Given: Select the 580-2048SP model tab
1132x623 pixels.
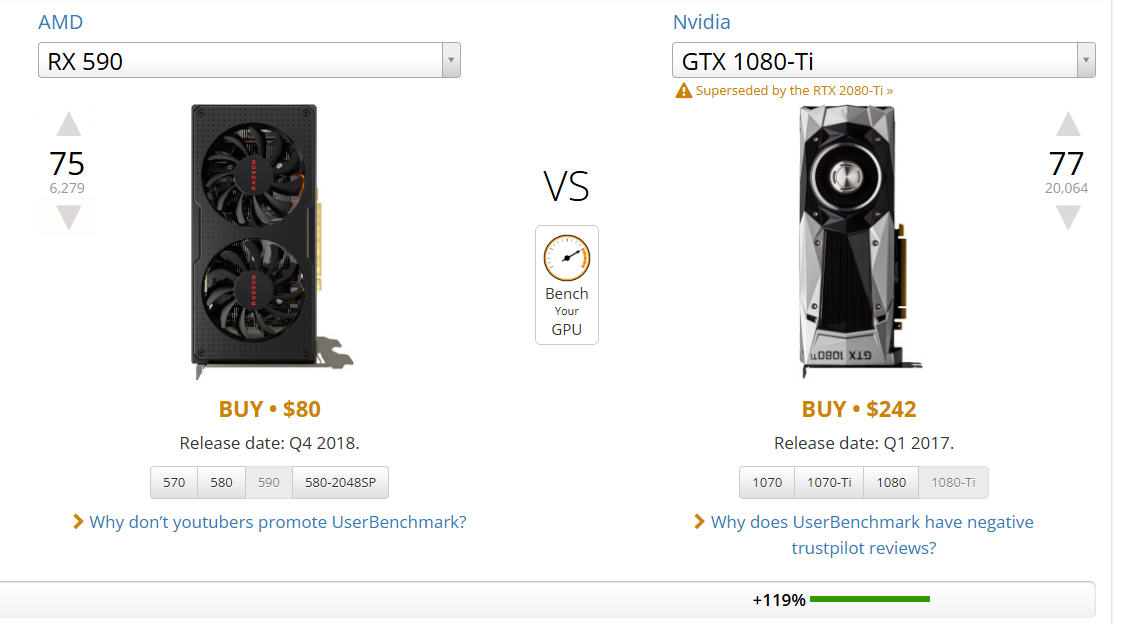Looking at the screenshot, I should click(340, 482).
